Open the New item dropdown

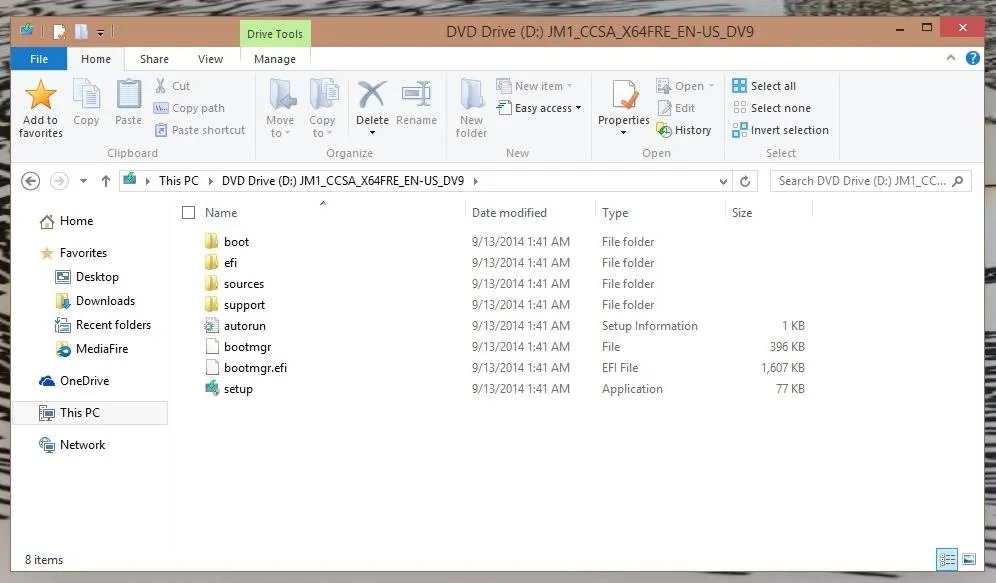pyautogui.click(x=534, y=86)
